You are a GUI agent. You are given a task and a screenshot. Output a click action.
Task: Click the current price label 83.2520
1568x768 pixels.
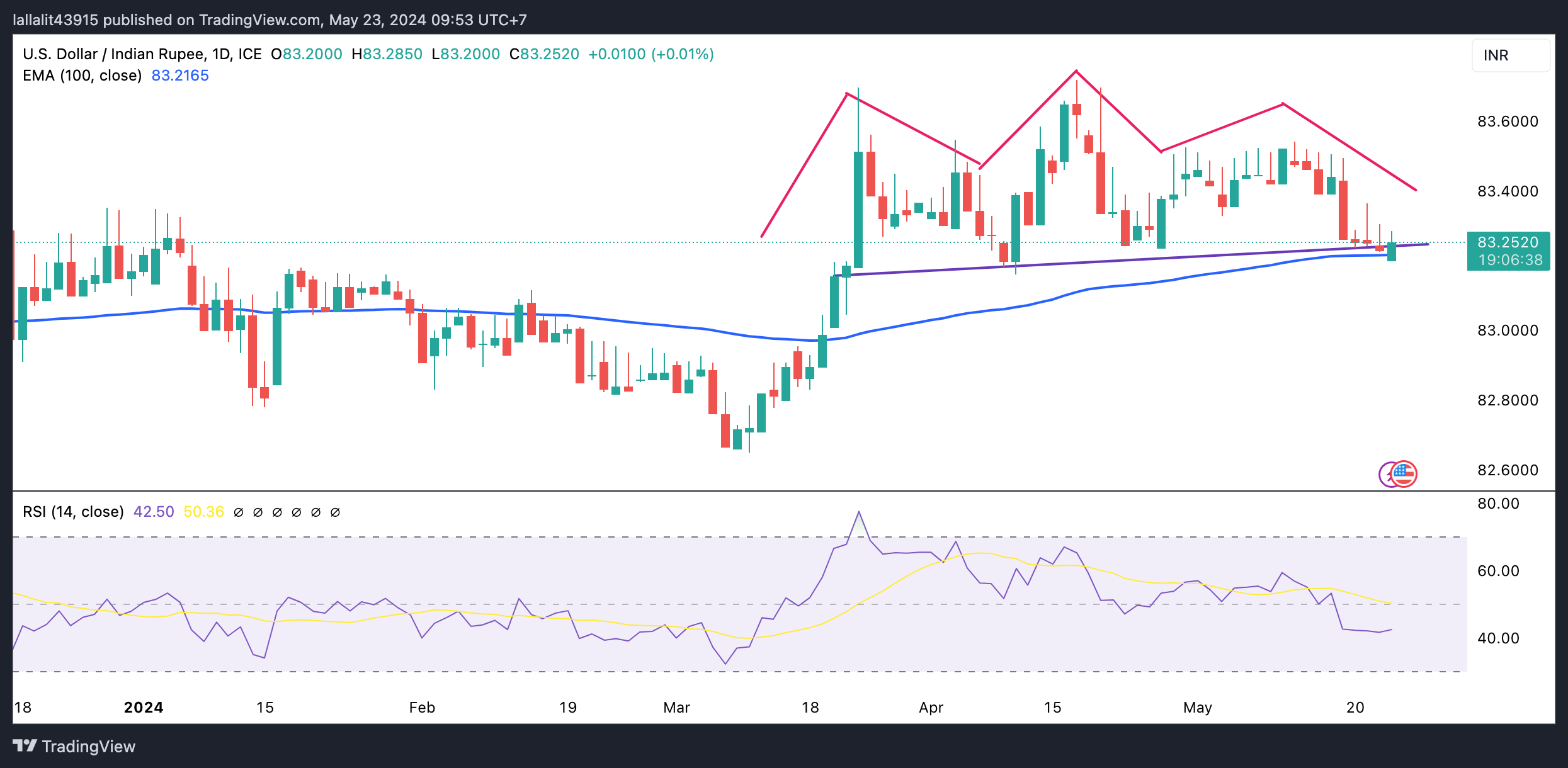[x=1508, y=242]
